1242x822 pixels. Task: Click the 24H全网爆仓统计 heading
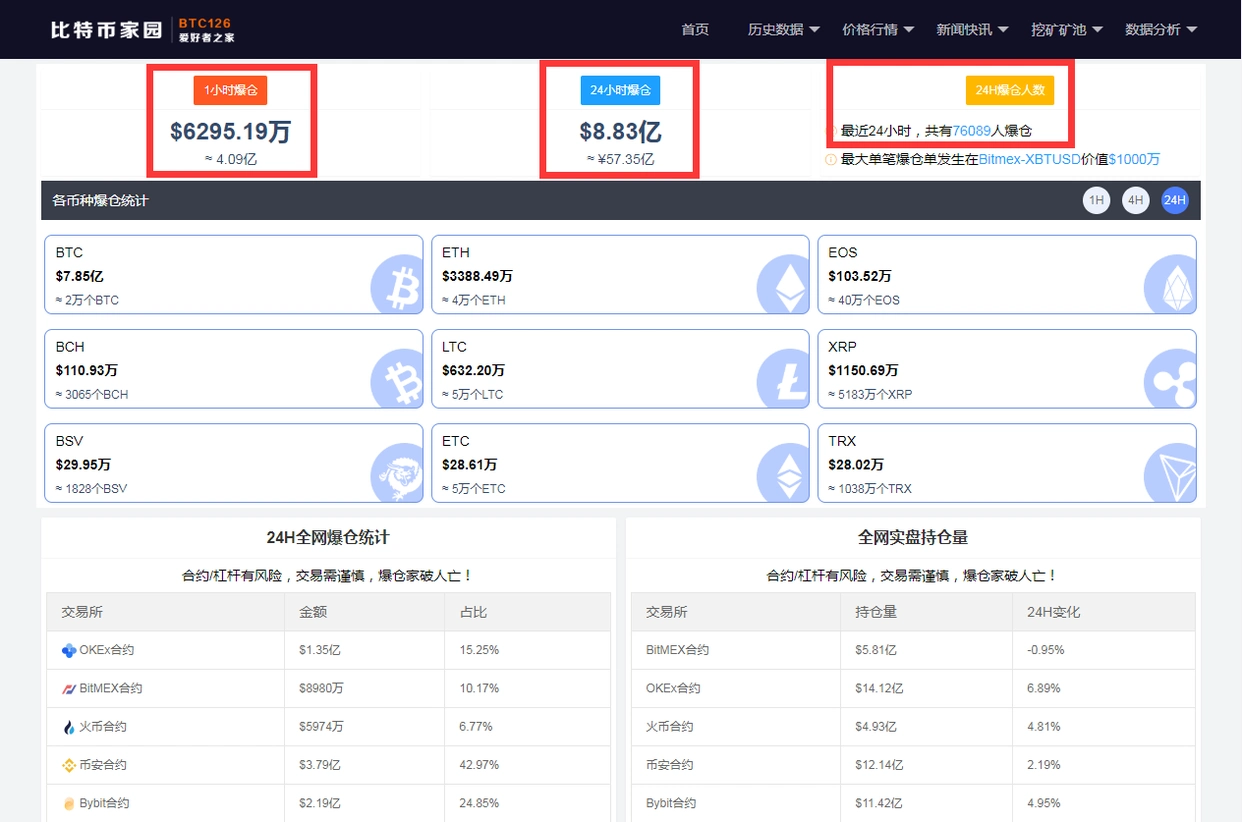coord(328,537)
